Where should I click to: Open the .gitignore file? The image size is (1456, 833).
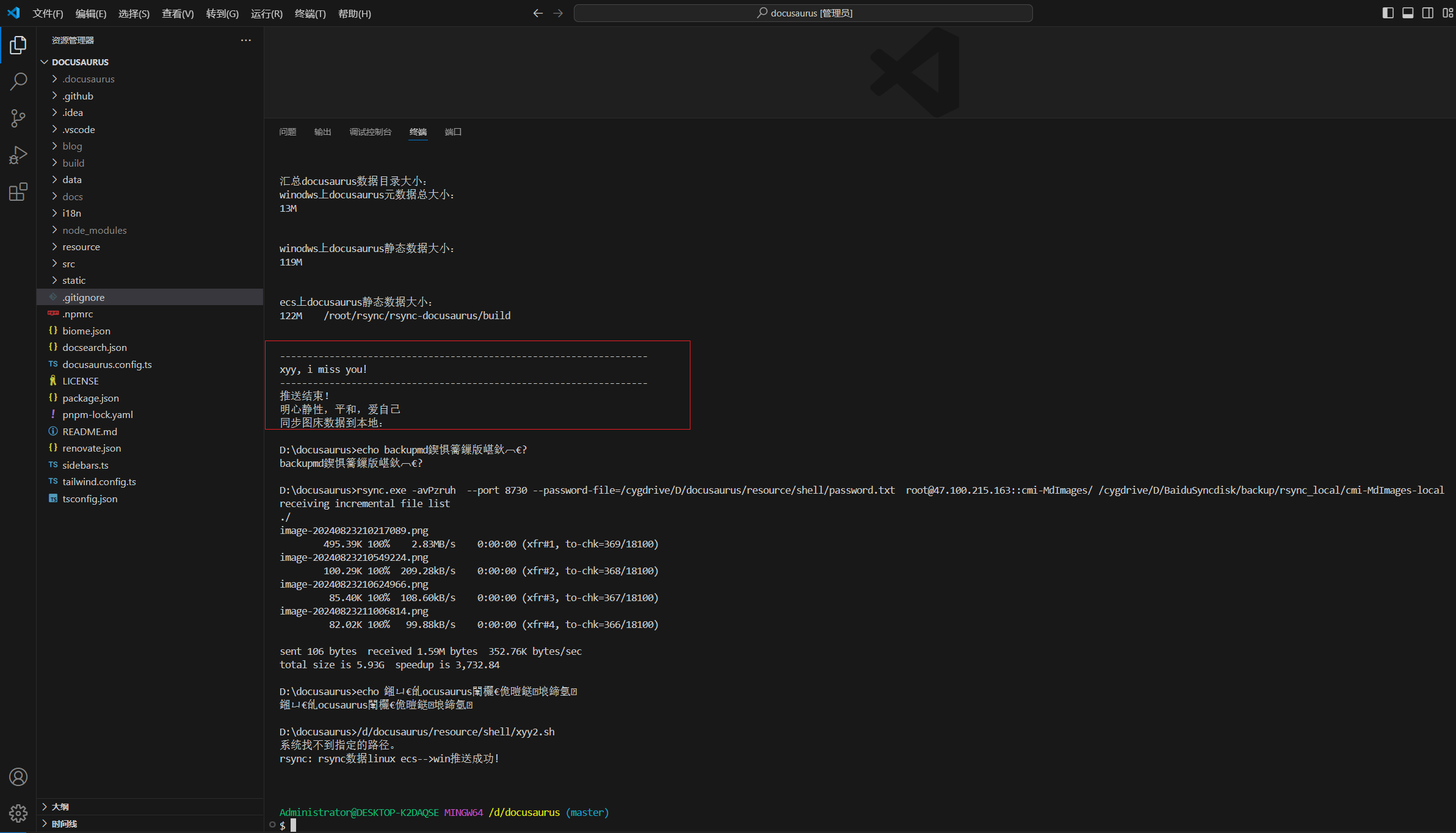150,297
